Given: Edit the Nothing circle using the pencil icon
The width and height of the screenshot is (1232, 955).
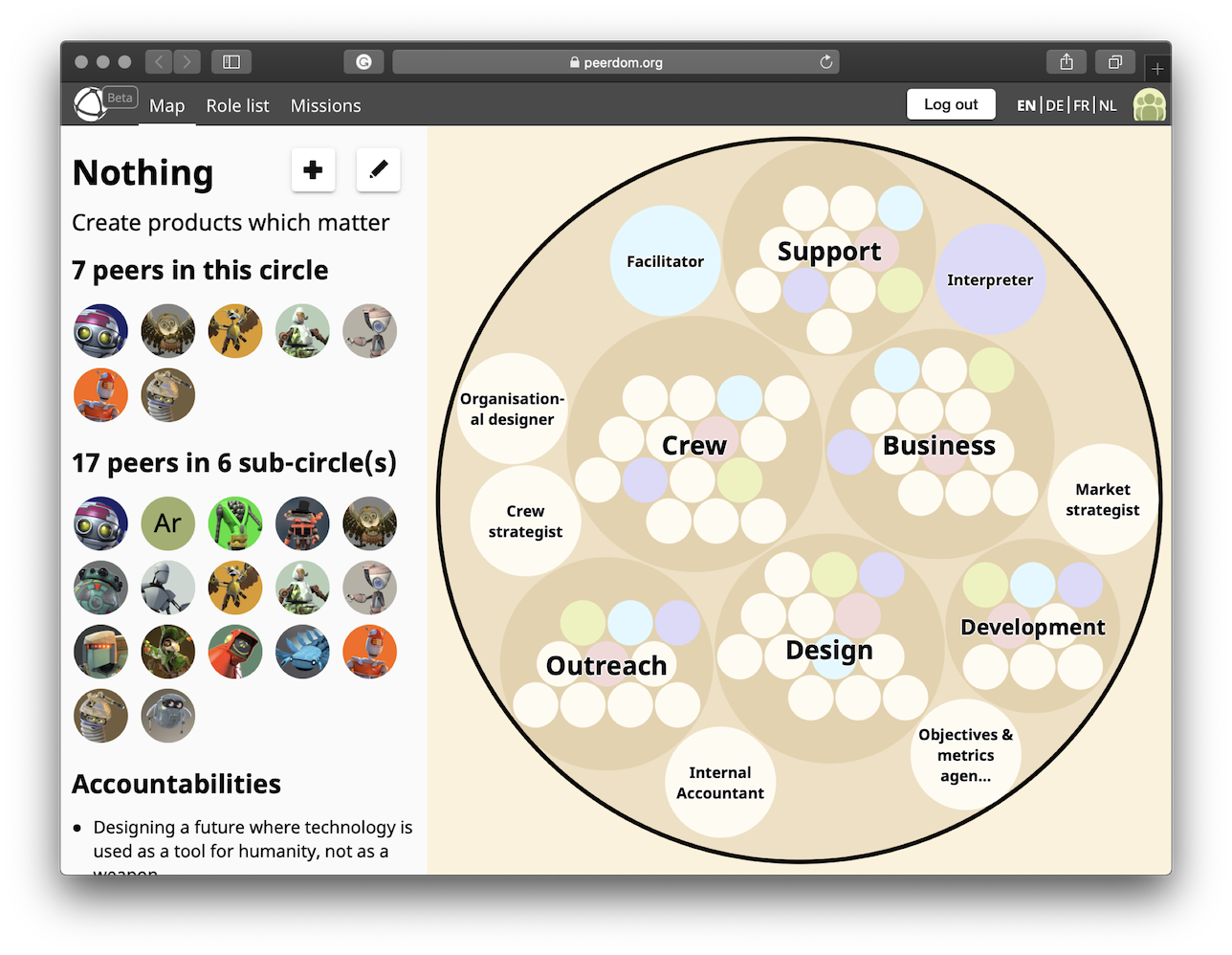Looking at the screenshot, I should pyautogui.click(x=378, y=168).
